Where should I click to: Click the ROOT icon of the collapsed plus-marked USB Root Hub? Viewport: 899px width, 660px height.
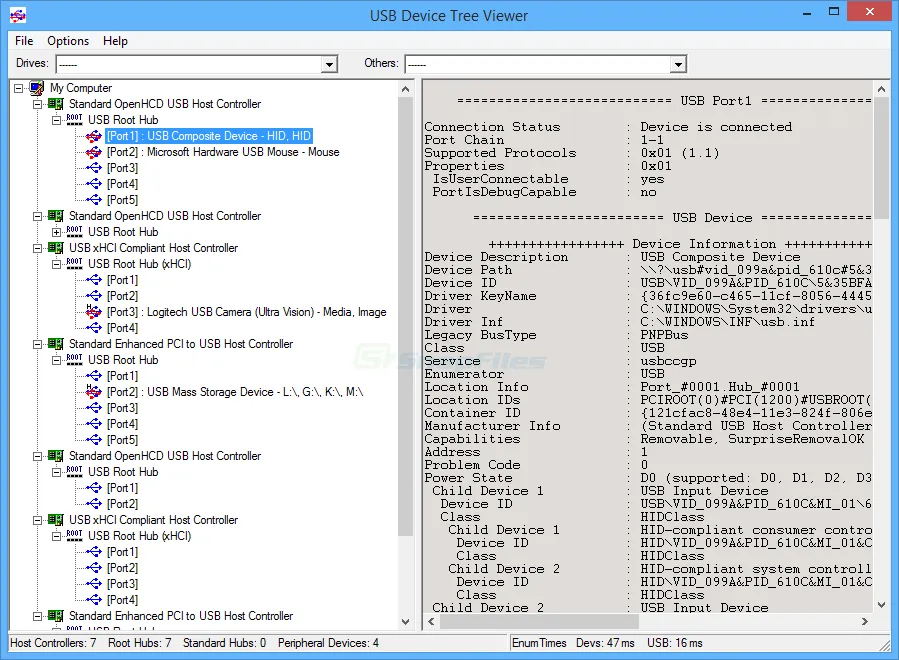(x=75, y=232)
